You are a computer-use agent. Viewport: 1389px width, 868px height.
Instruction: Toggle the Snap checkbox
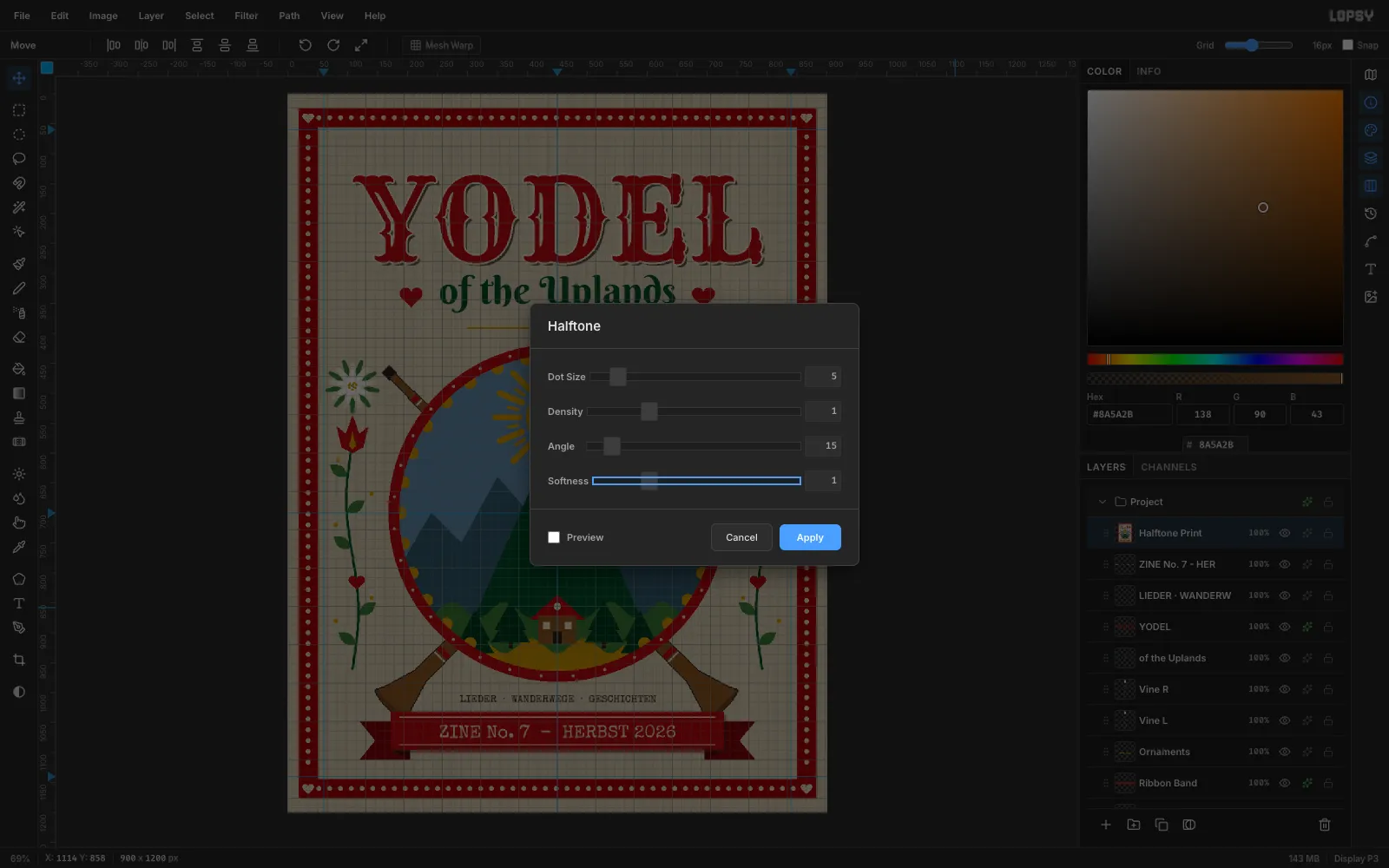click(x=1348, y=45)
